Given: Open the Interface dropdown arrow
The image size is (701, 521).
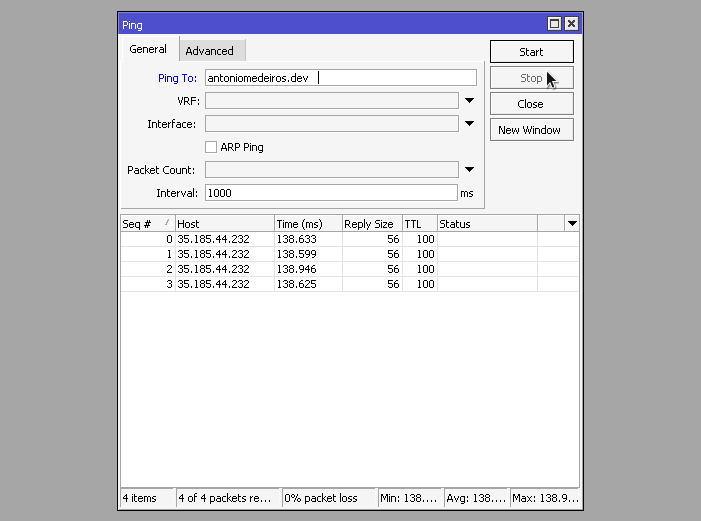Looking at the screenshot, I should point(468,124).
